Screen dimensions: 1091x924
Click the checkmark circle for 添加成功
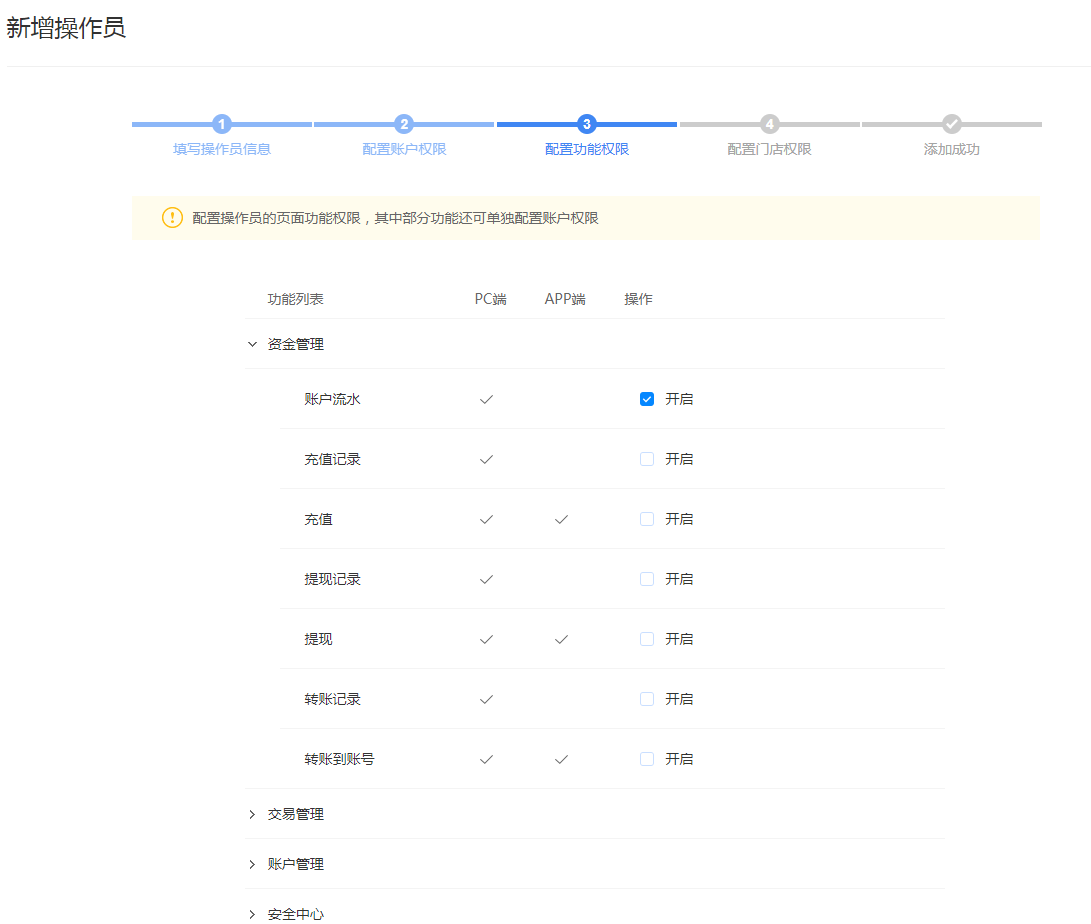tap(951, 124)
